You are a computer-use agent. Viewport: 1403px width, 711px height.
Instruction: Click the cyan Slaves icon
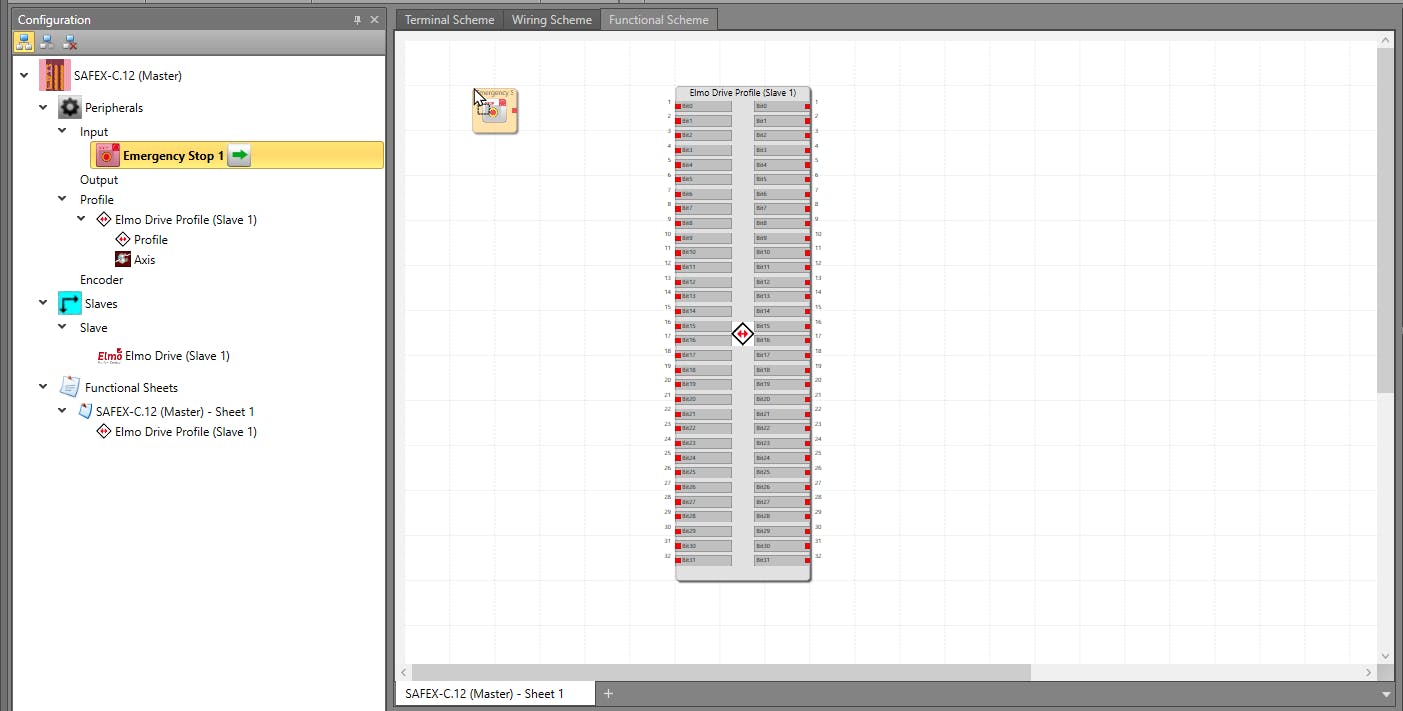pos(70,303)
